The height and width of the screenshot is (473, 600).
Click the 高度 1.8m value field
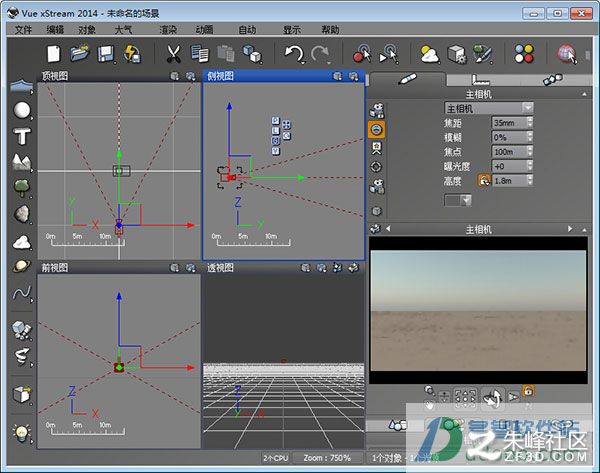(x=509, y=180)
